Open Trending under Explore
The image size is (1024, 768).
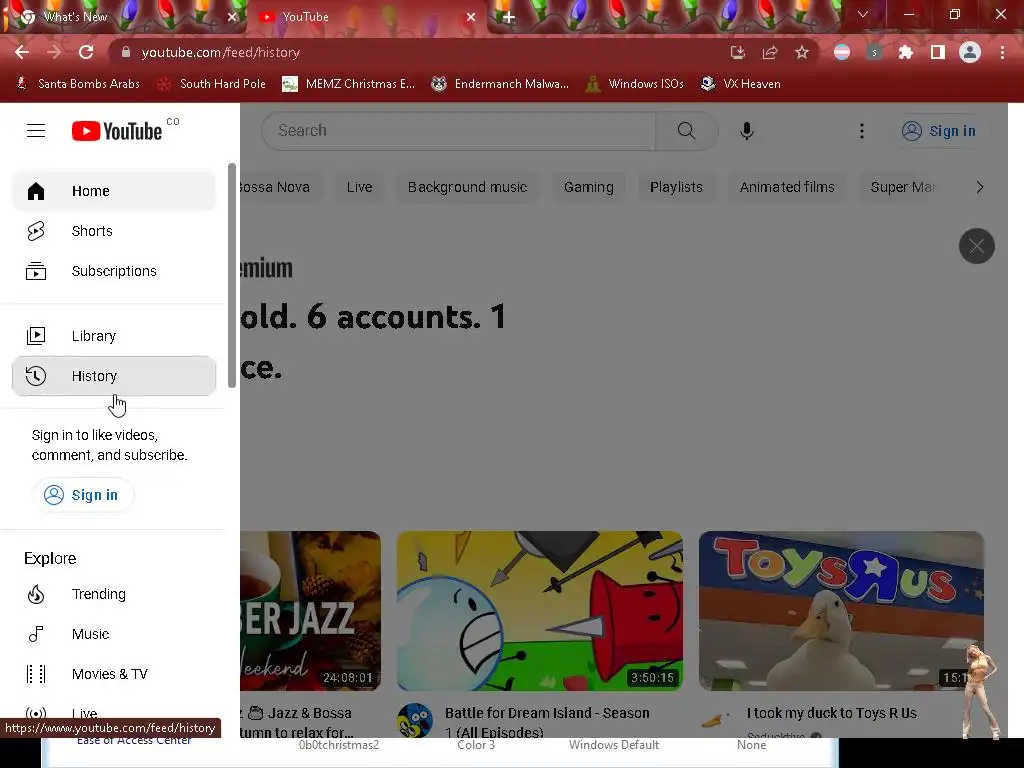[x=114, y=594]
